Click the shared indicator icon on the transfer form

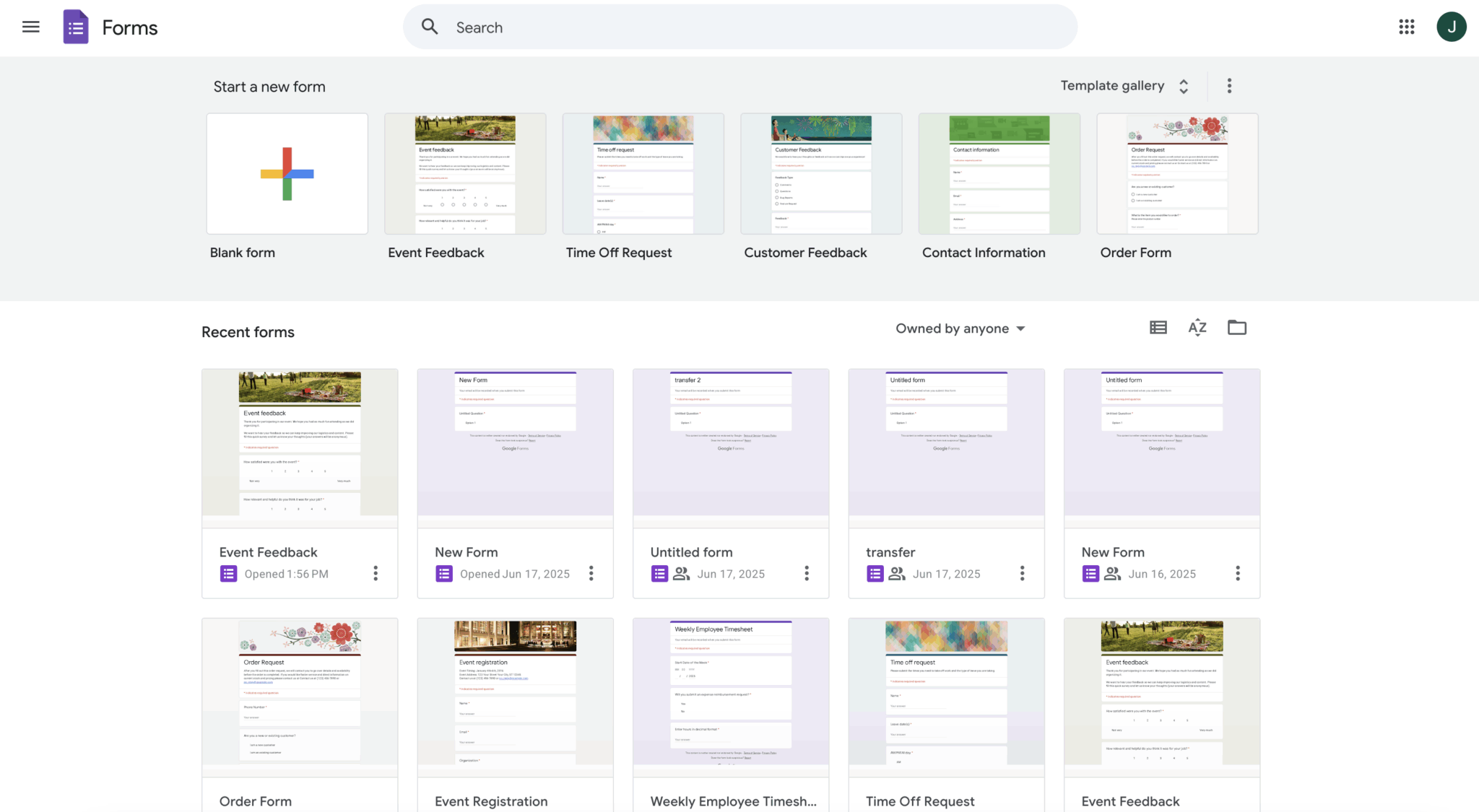(x=897, y=573)
